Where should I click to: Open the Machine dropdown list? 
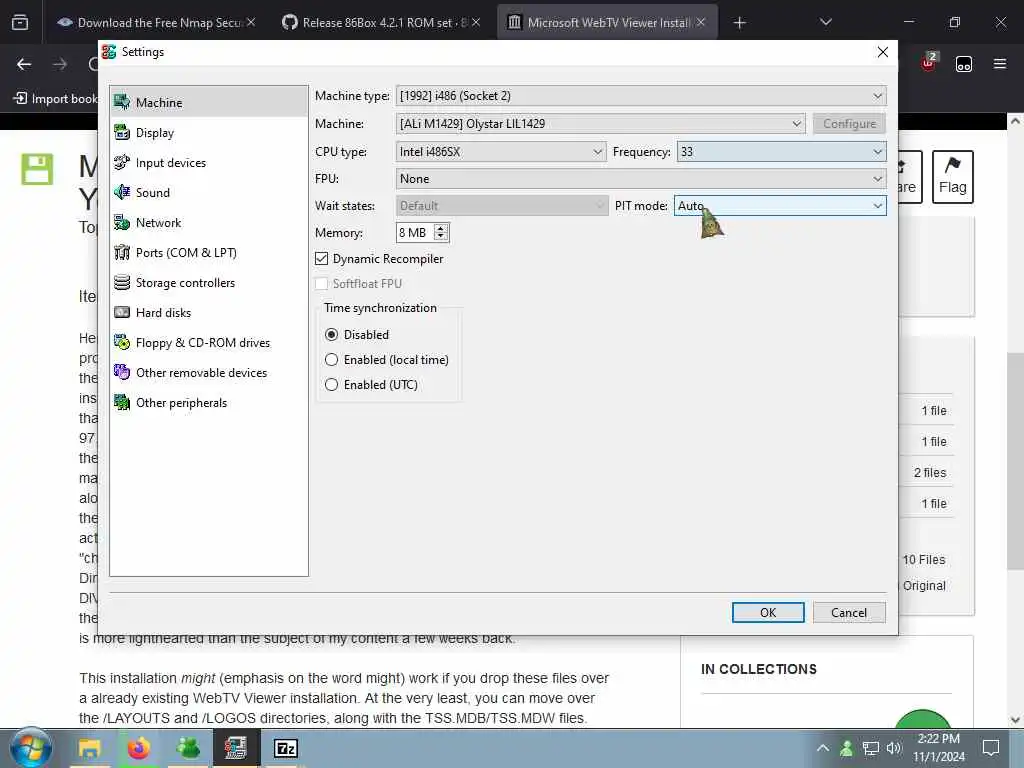pyautogui.click(x=600, y=123)
